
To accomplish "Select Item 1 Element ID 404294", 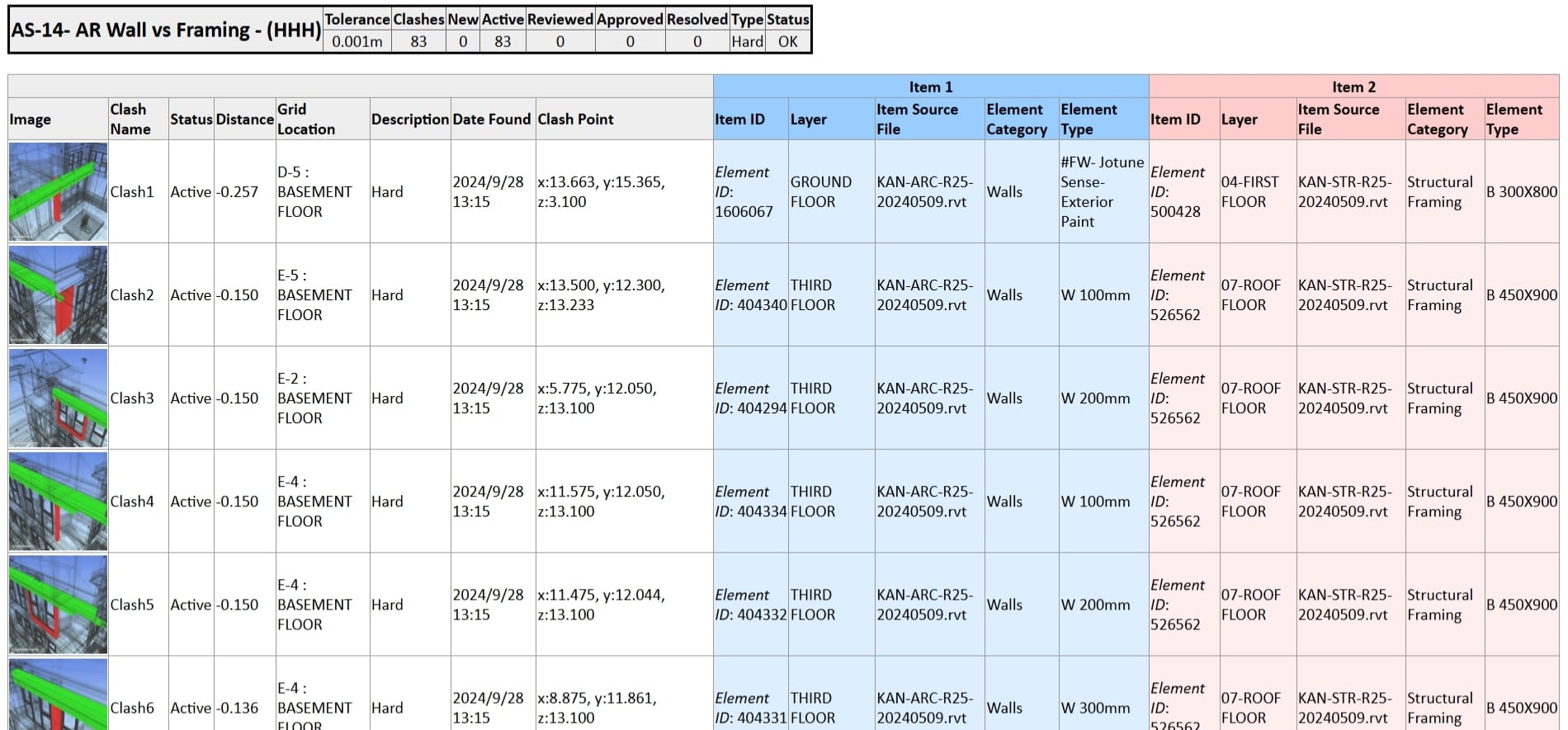I will [751, 398].
